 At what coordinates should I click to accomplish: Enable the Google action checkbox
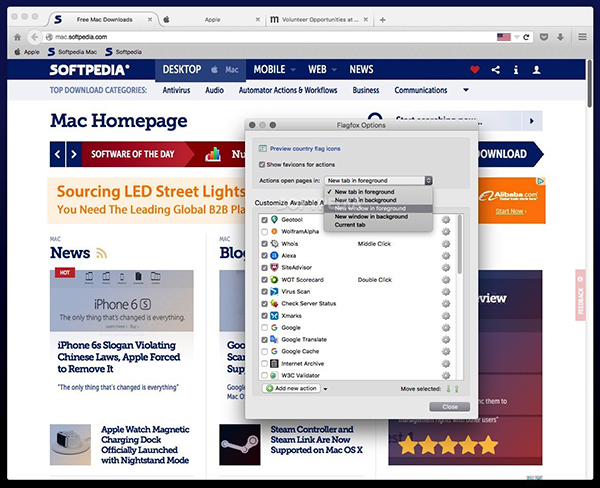coord(264,328)
